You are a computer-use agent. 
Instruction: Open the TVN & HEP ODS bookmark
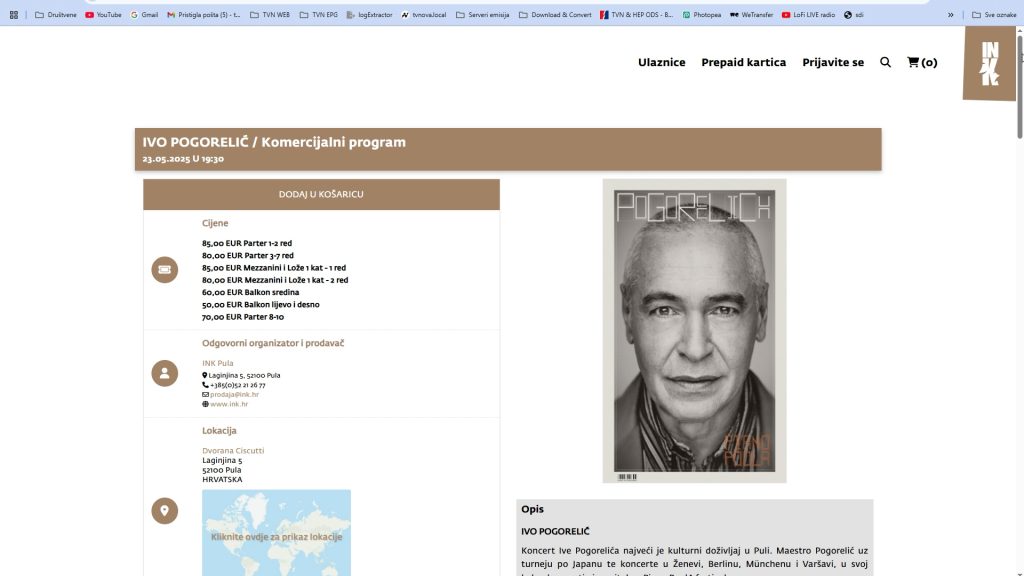click(x=636, y=14)
